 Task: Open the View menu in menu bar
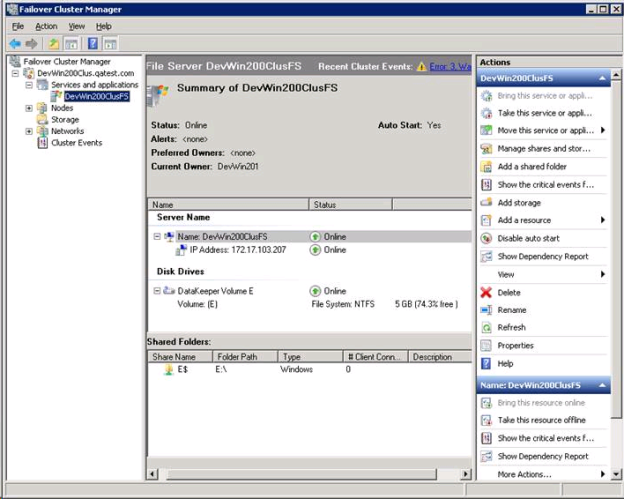[x=76, y=26]
